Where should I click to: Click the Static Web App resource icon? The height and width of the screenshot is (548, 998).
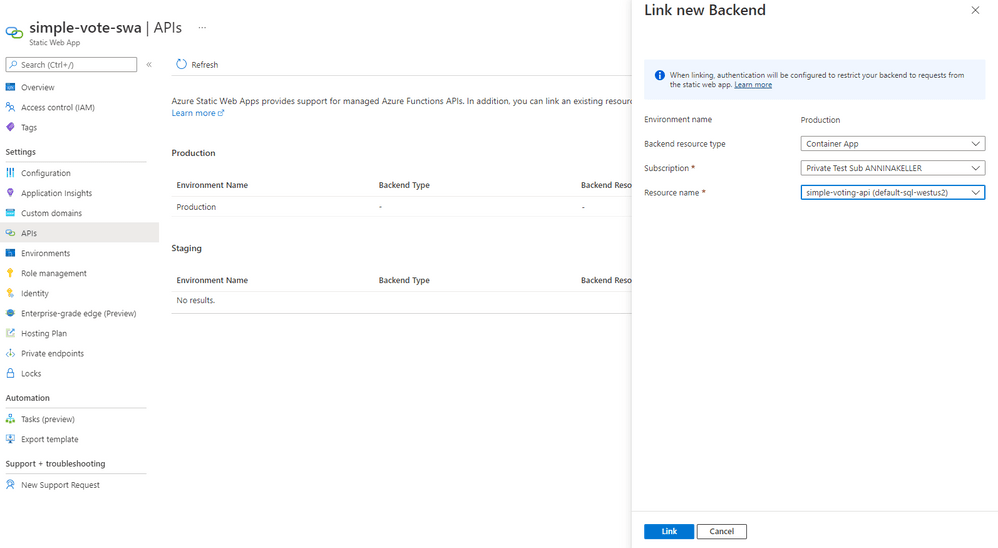(14, 32)
